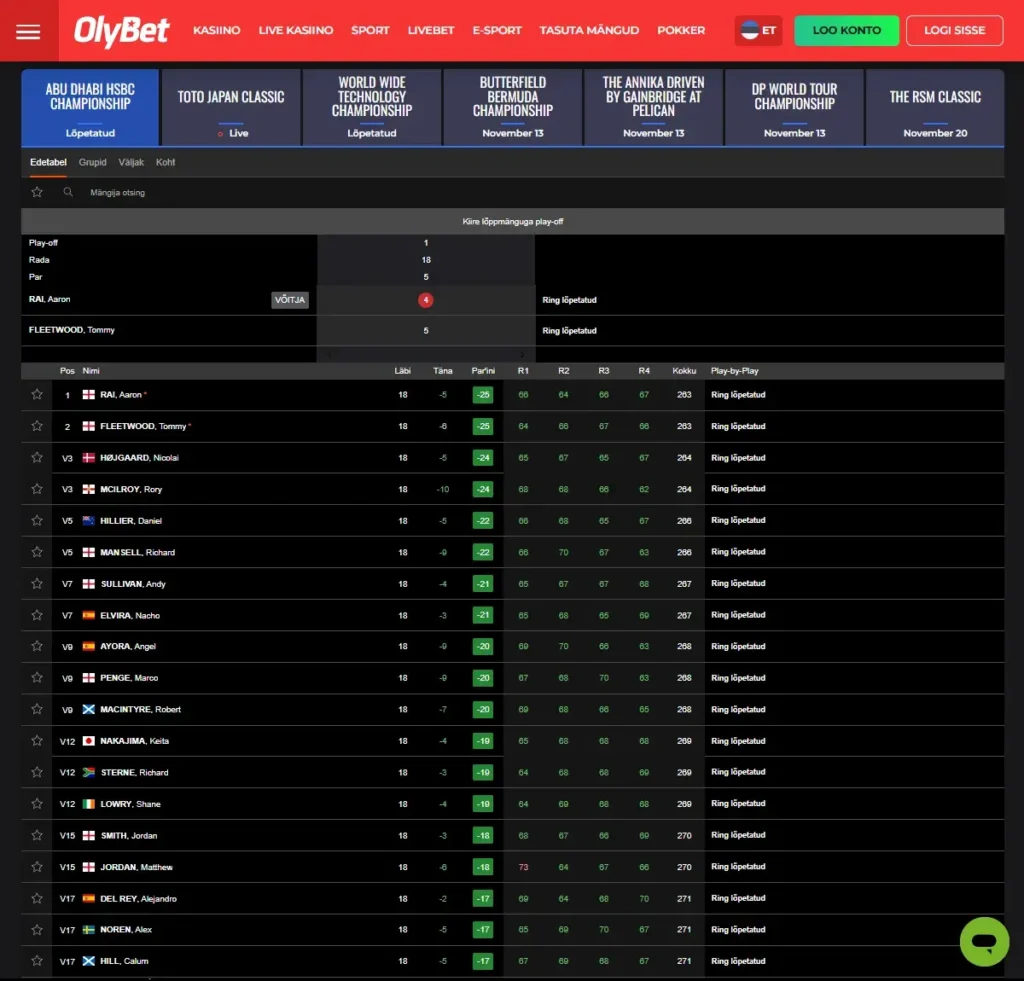Click Denmark flag beside Højgaard, Nicolai
1024x981 pixels.
(x=89, y=458)
